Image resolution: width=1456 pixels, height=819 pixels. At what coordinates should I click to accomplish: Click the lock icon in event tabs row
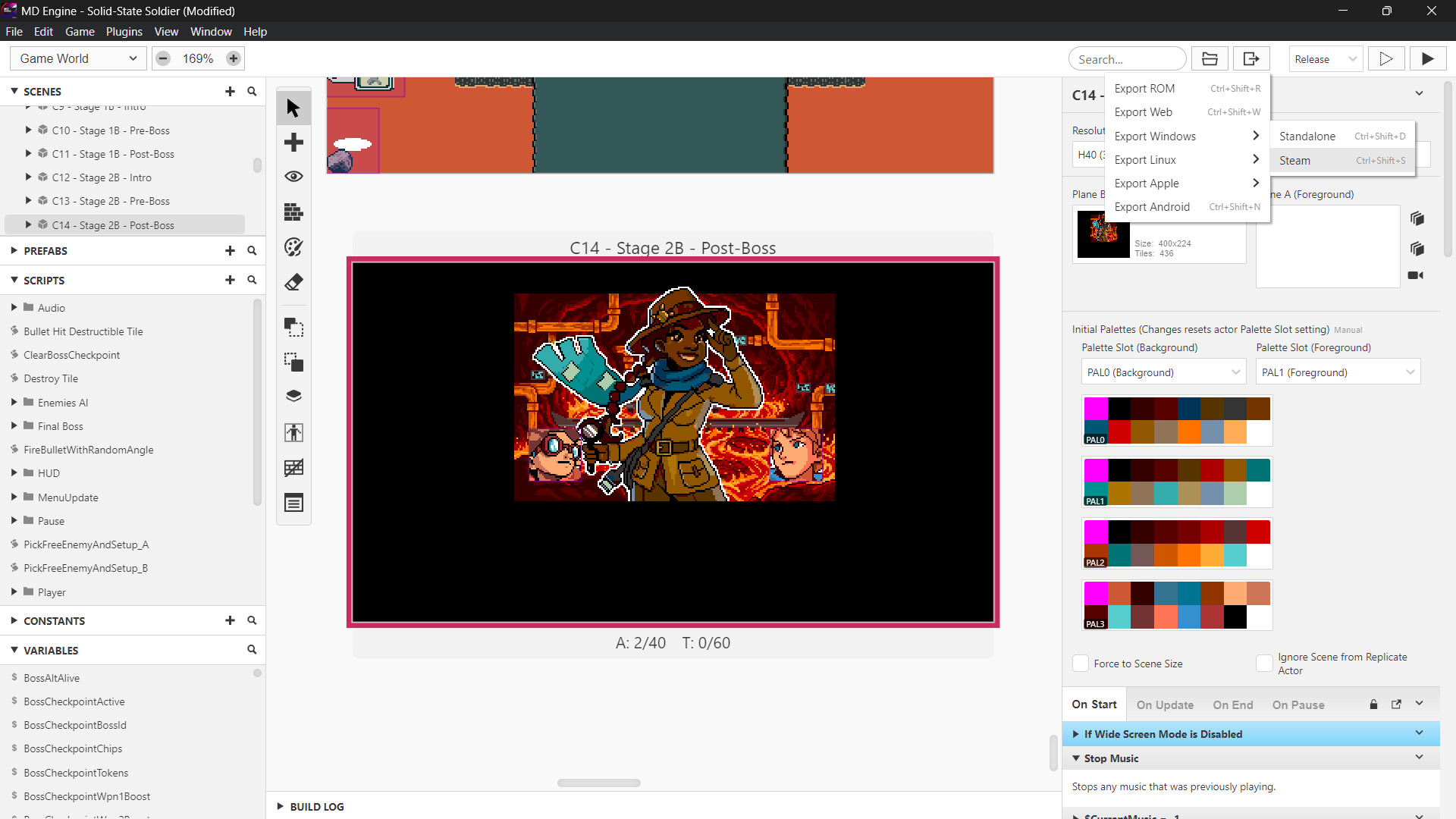[1373, 704]
